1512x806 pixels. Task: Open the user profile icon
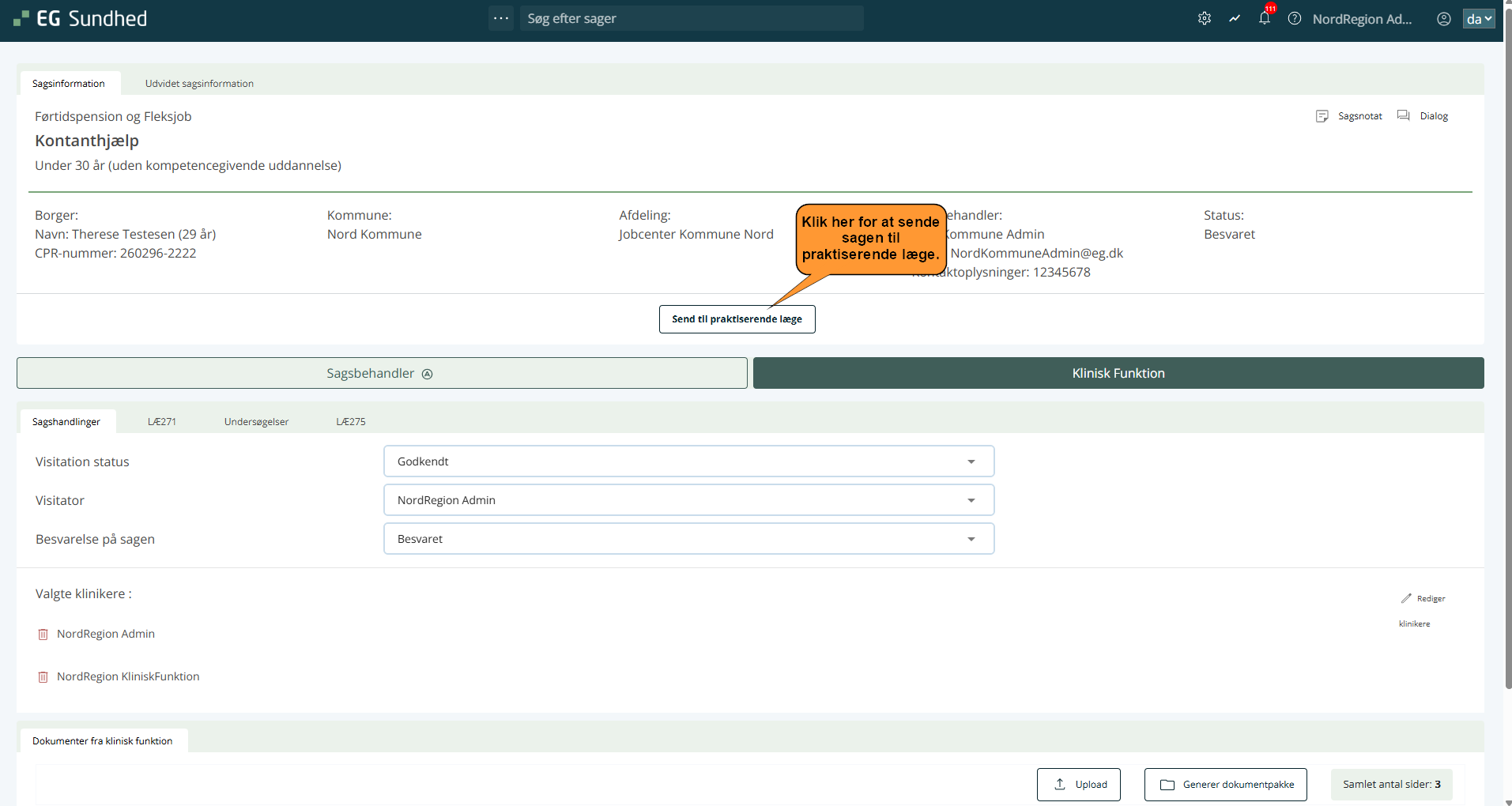tap(1444, 19)
